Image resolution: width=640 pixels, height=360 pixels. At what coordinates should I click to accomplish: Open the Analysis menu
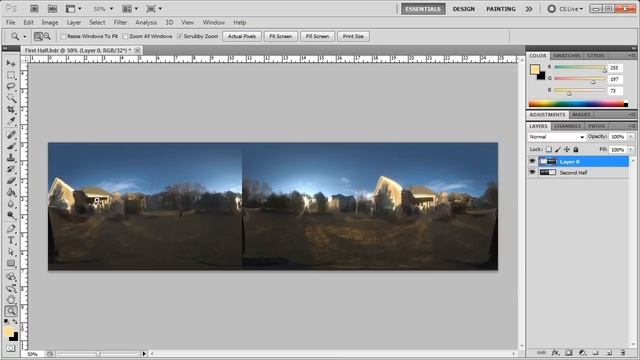click(x=146, y=22)
